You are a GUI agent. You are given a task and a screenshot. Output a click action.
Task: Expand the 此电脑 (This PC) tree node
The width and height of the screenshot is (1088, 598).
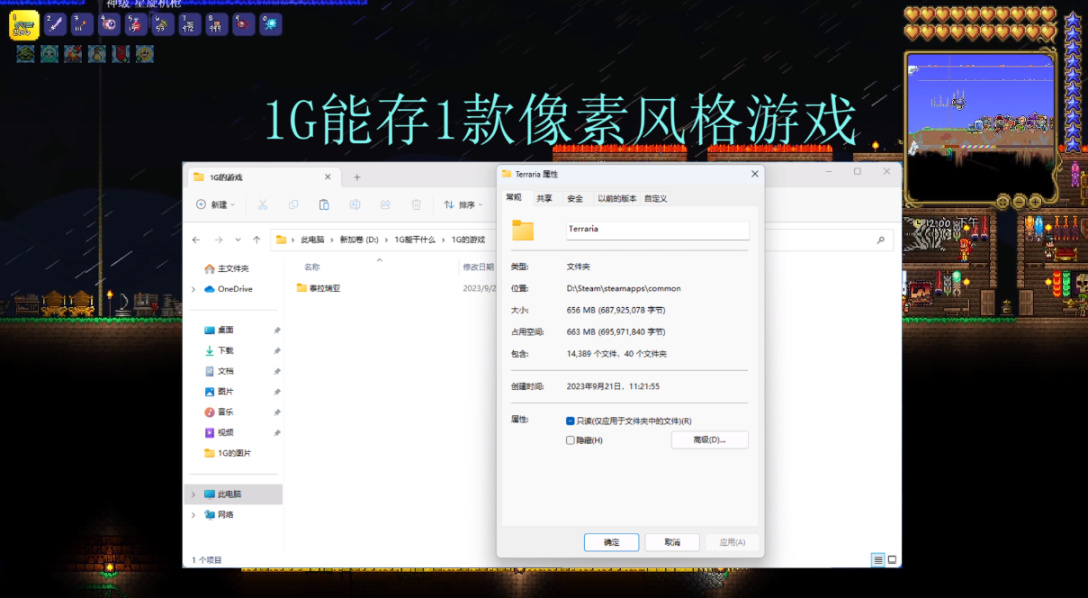[x=194, y=495]
